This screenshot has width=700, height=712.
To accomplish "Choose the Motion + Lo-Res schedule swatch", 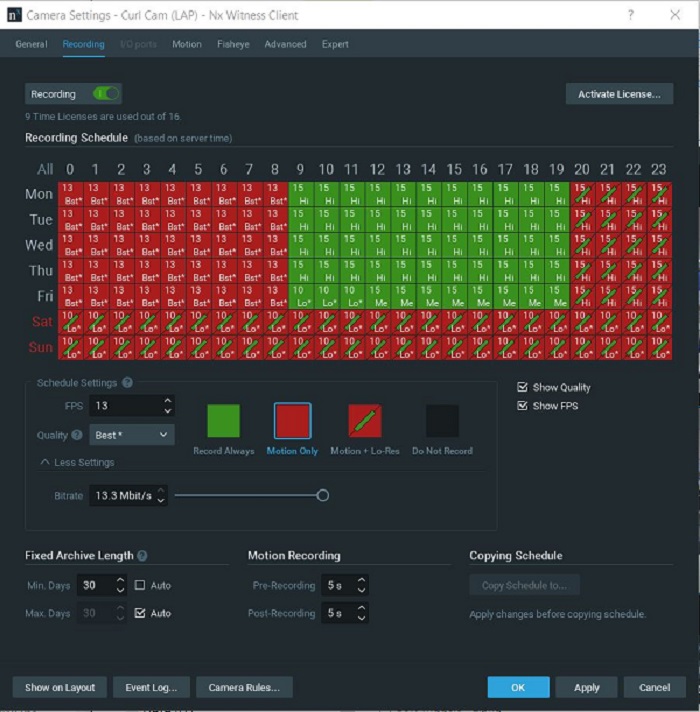I will click(365, 421).
